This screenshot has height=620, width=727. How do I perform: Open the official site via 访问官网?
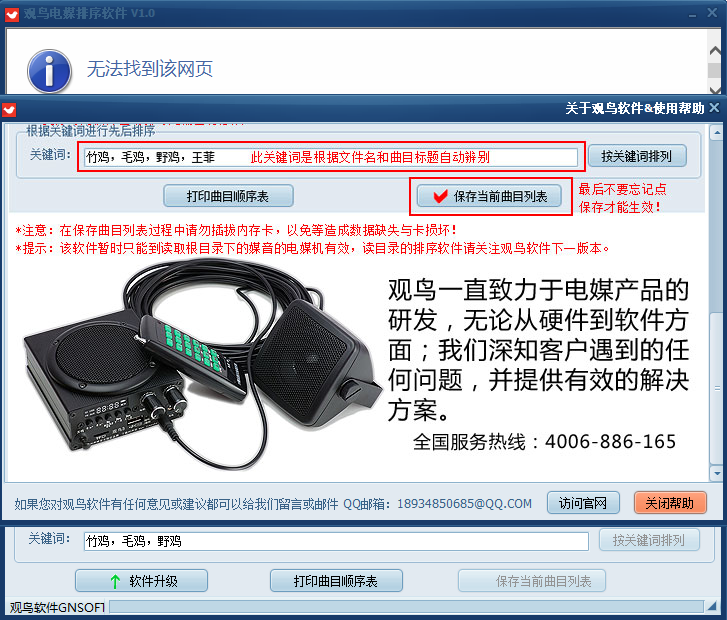(x=583, y=503)
